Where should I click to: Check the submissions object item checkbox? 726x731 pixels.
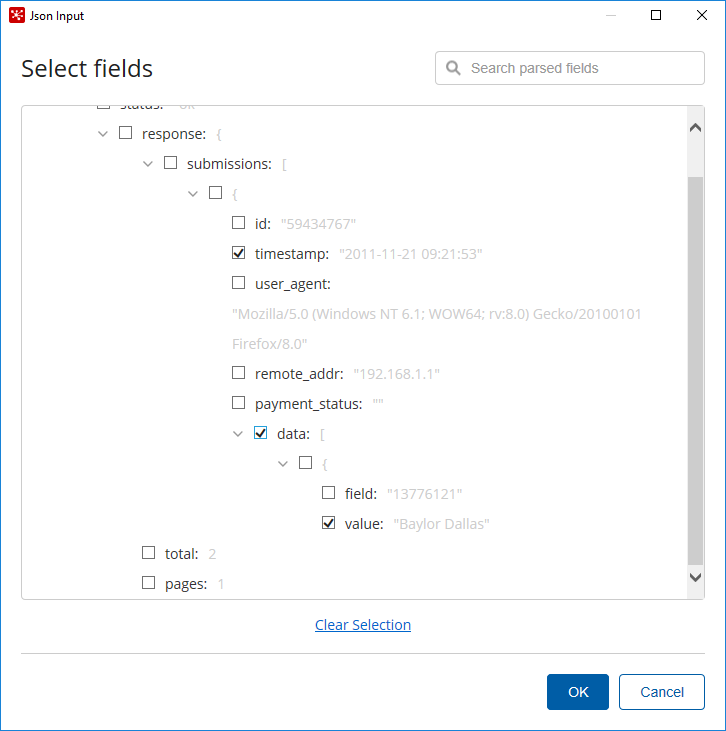[x=215, y=193]
